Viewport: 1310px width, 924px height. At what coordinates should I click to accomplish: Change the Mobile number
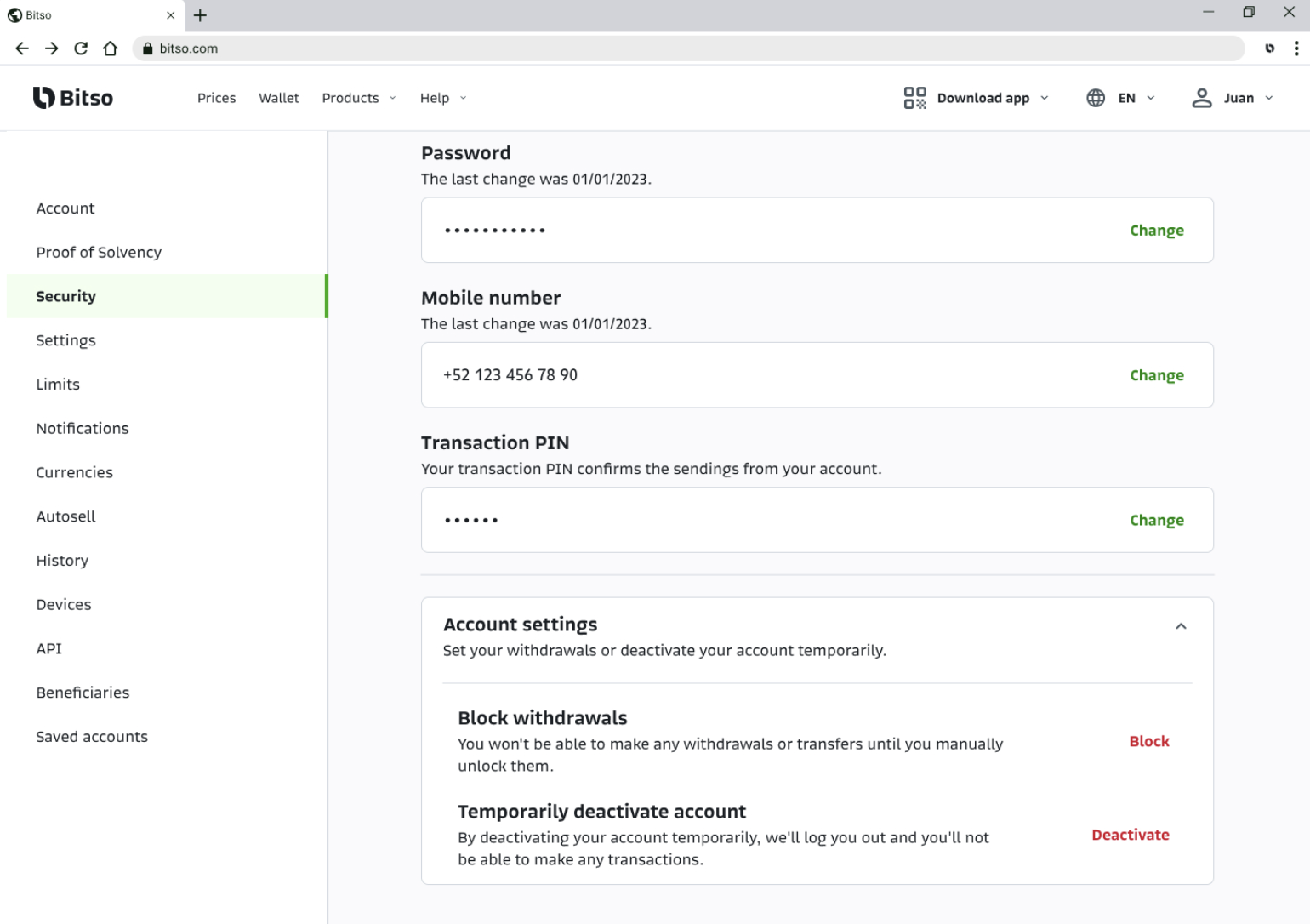pyautogui.click(x=1157, y=375)
